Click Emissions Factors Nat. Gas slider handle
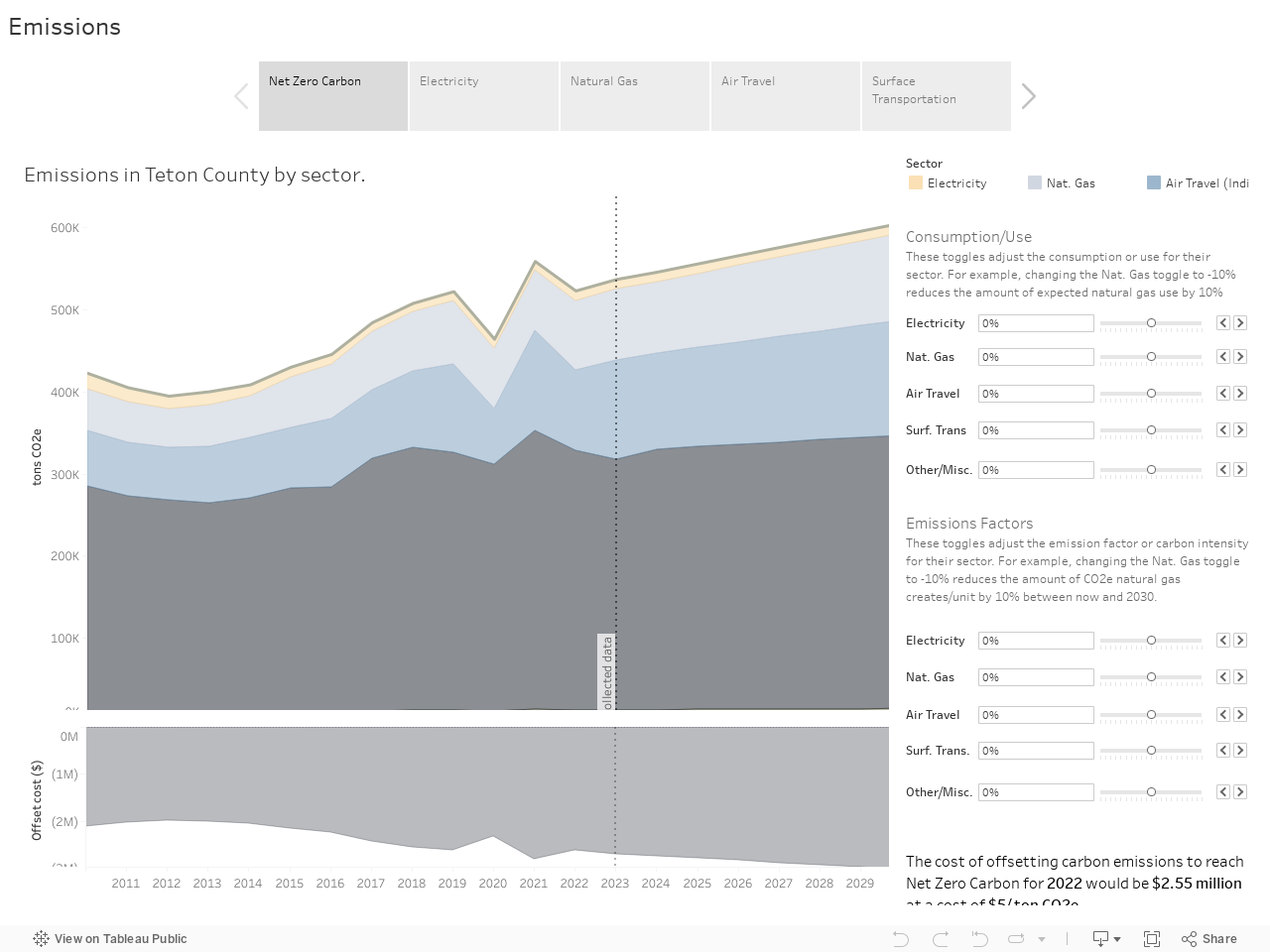This screenshot has height=952, width=1270. click(1151, 677)
